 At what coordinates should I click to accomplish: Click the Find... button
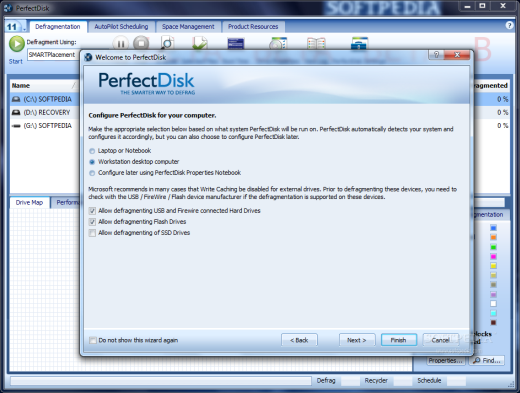pyautogui.click(x=487, y=361)
